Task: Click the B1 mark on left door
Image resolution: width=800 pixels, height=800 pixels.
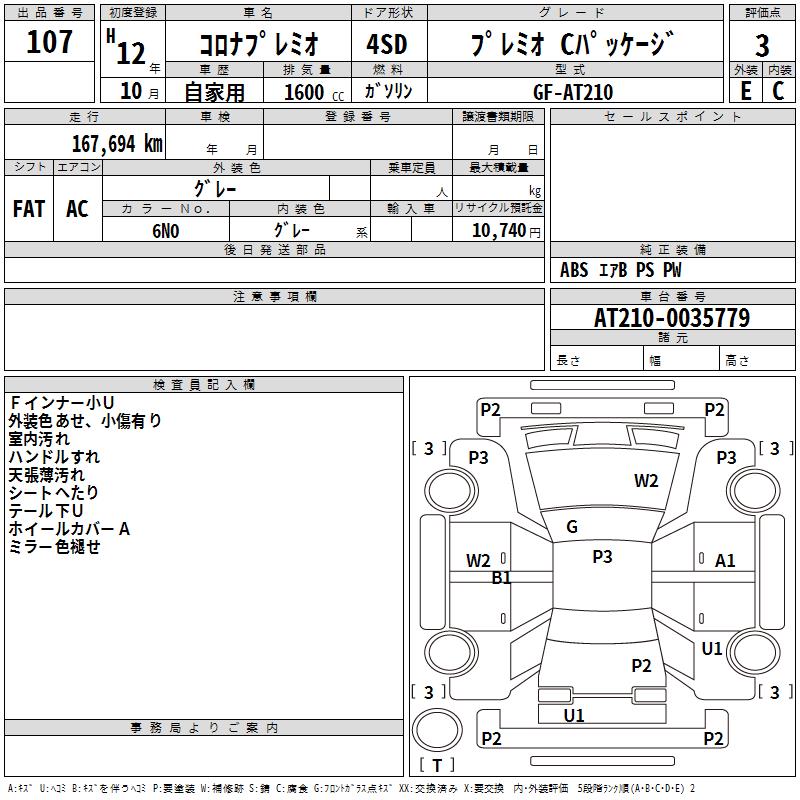Action: (x=501, y=578)
